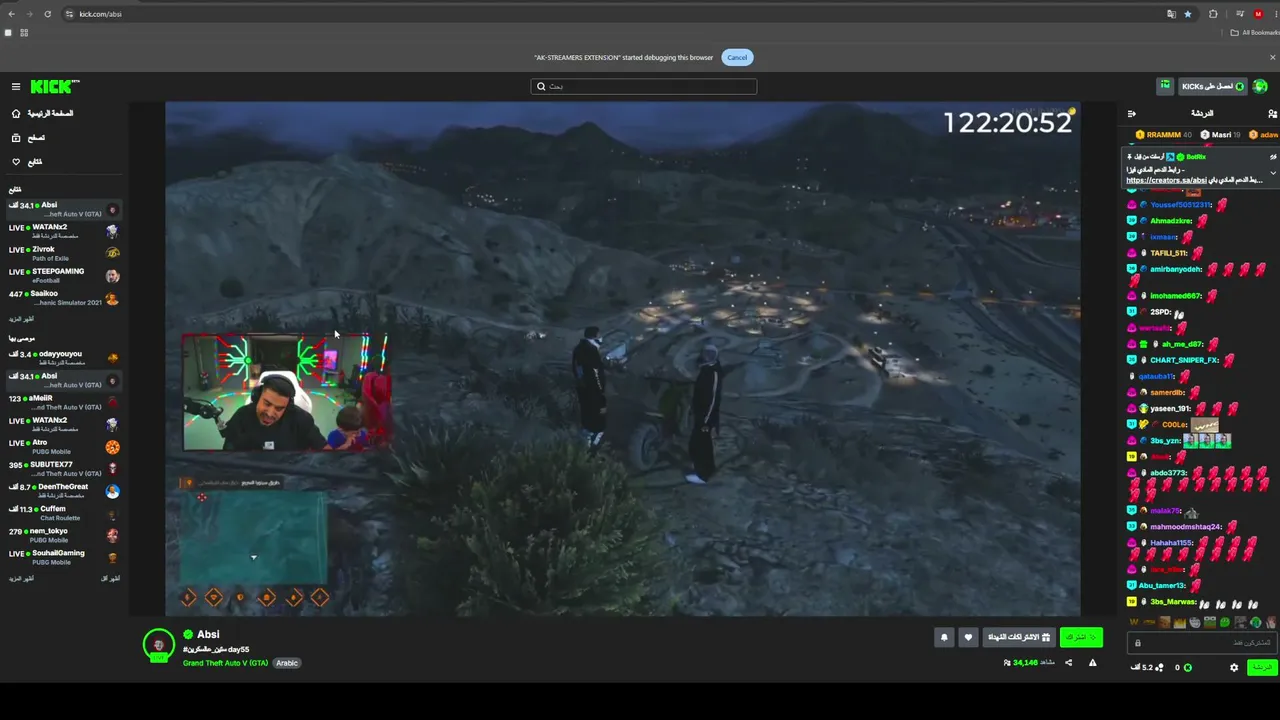
Task: Hide the pinned BotRix message
Action: click(x=1273, y=157)
